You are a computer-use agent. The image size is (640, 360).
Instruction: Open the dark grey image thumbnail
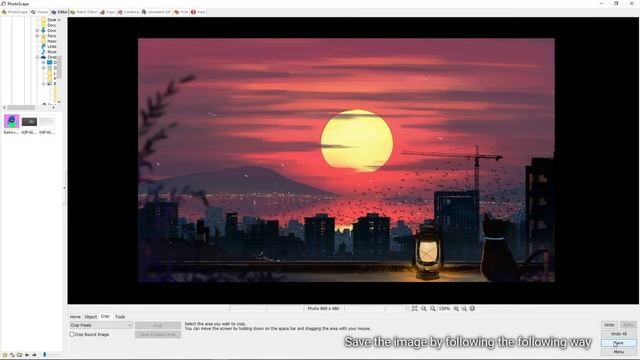[29, 122]
